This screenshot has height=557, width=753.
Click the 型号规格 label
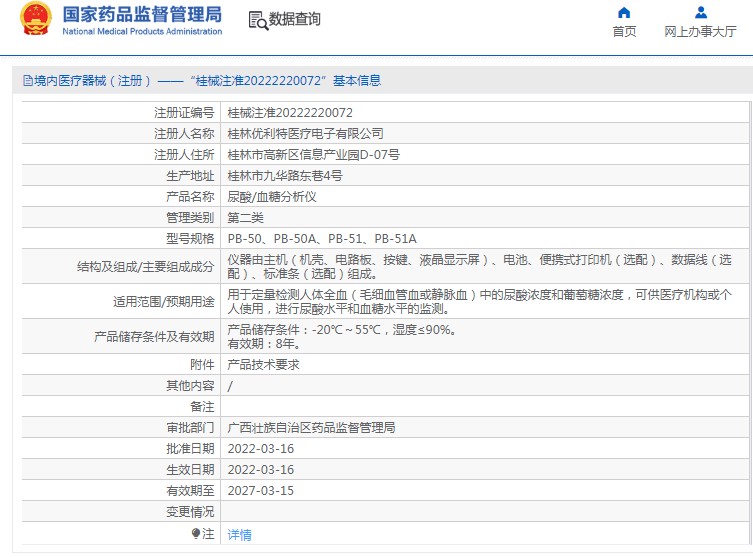pos(190,239)
